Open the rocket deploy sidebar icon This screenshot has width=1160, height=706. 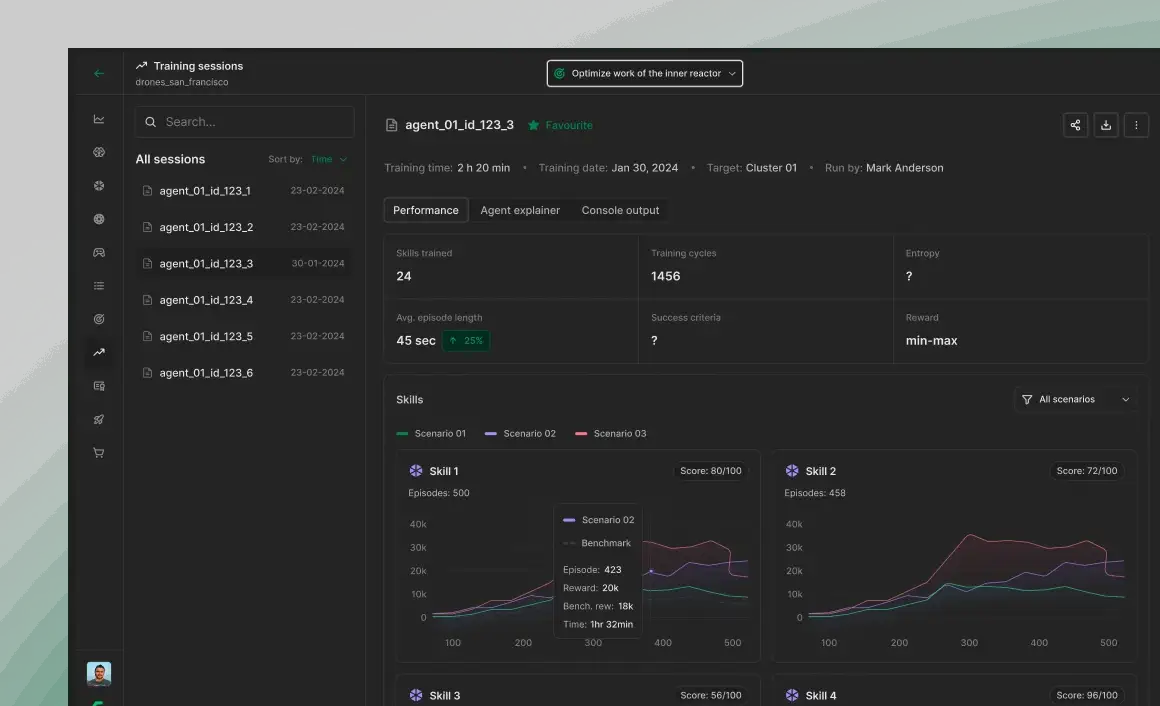click(x=98, y=420)
